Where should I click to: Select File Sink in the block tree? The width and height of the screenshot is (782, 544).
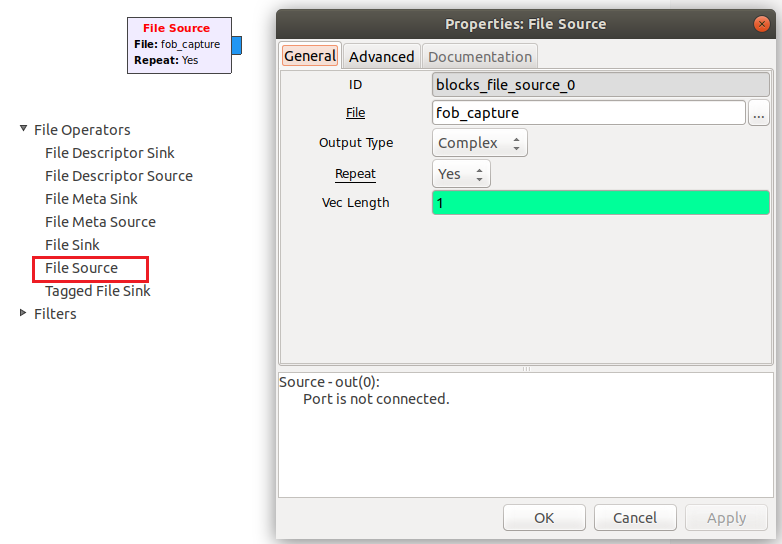pos(72,245)
